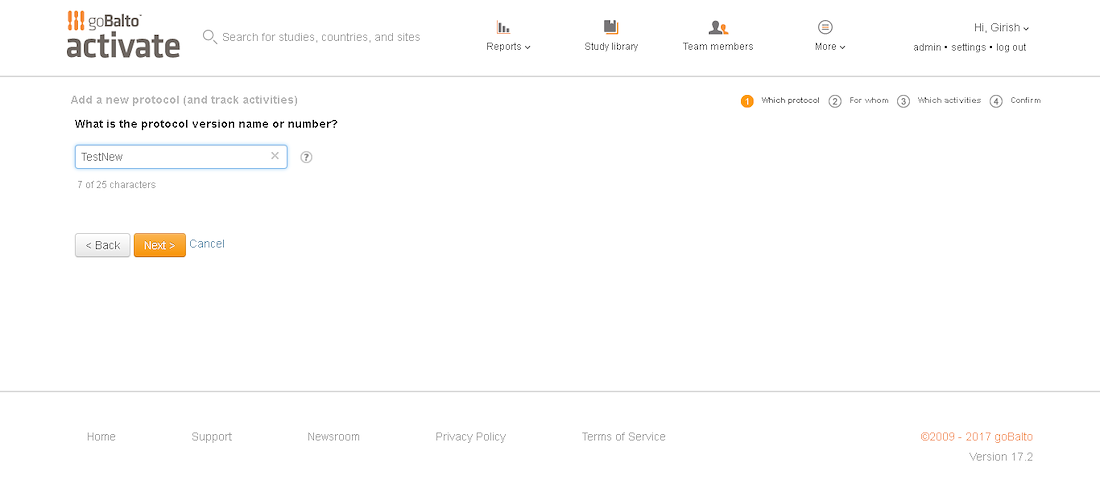This screenshot has width=1100, height=496.
Task: Expand the Reports dropdown
Action: coord(508,47)
